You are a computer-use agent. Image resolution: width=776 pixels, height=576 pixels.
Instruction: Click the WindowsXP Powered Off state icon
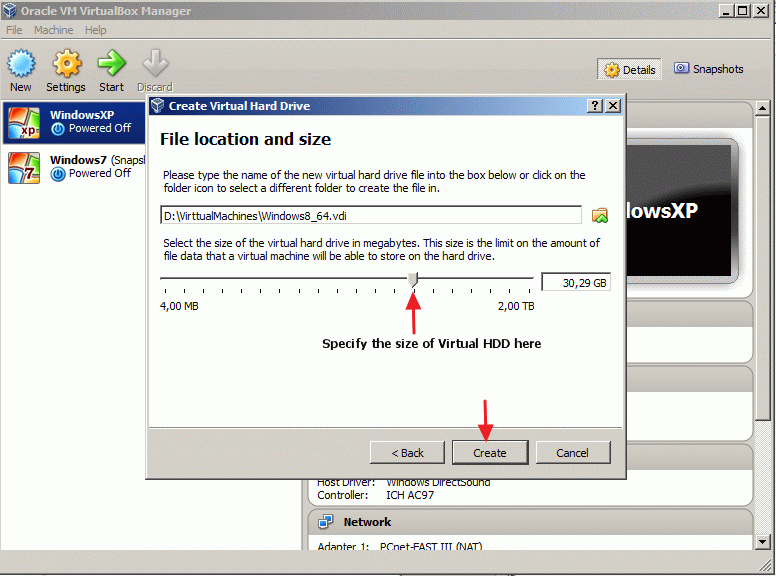pos(58,129)
